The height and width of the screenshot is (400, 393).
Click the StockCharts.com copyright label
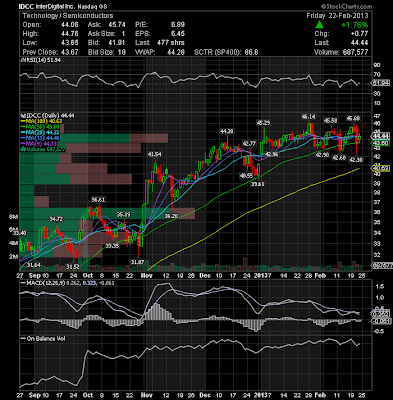[x=346, y=6]
